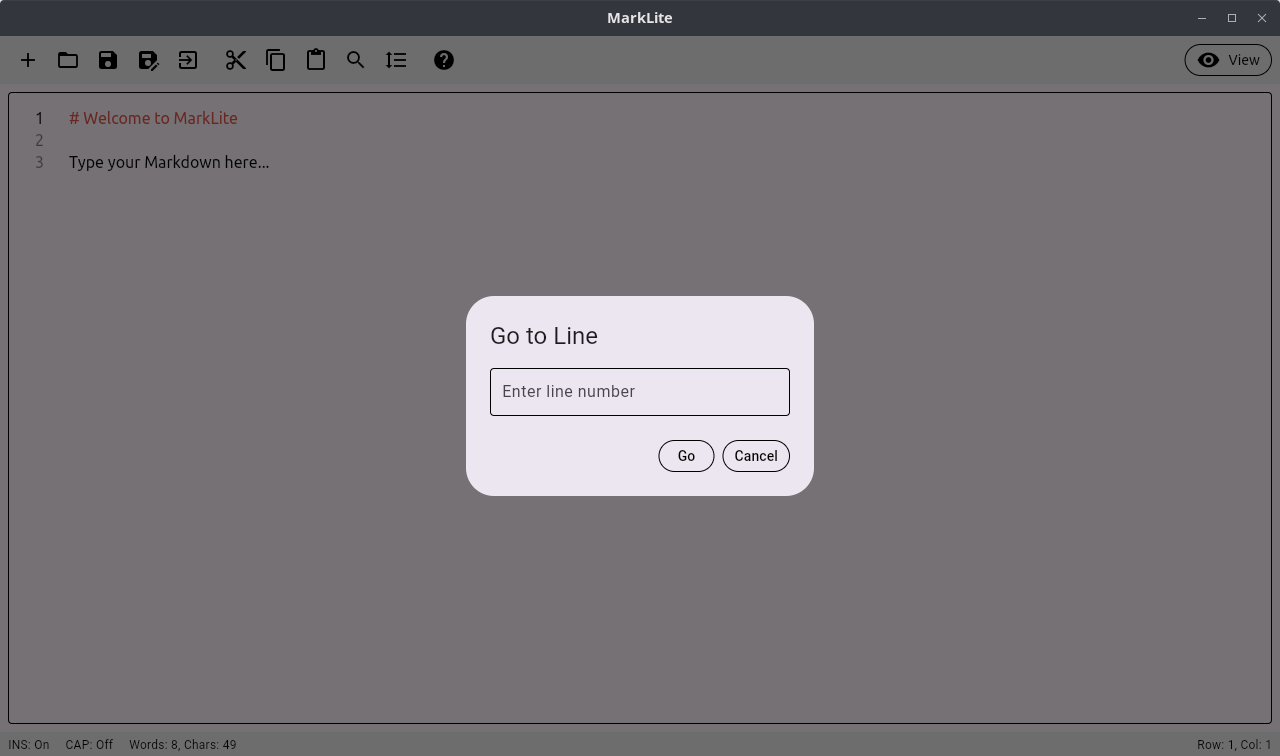This screenshot has width=1280, height=756.
Task: Paste using the clipboard icon
Action: click(316, 60)
